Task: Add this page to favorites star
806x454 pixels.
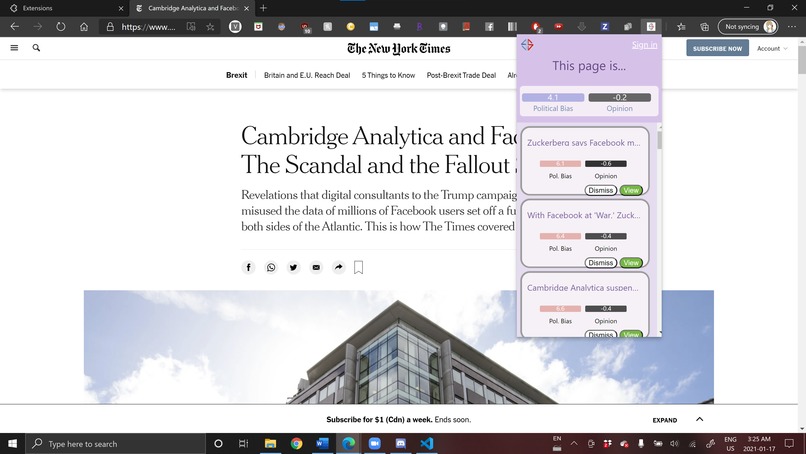Action: tap(210, 27)
